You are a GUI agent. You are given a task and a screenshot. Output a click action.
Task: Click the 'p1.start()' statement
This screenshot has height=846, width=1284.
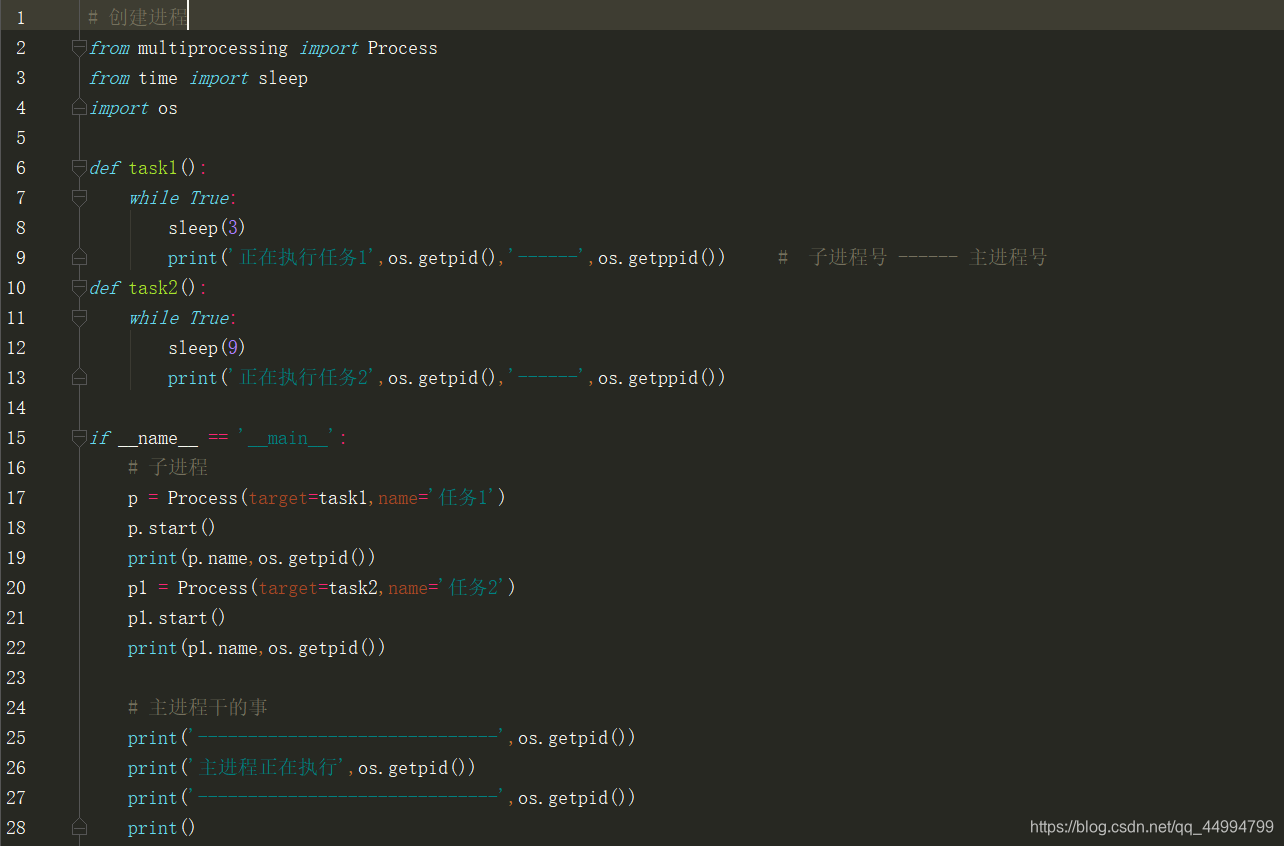[x=177, y=618]
